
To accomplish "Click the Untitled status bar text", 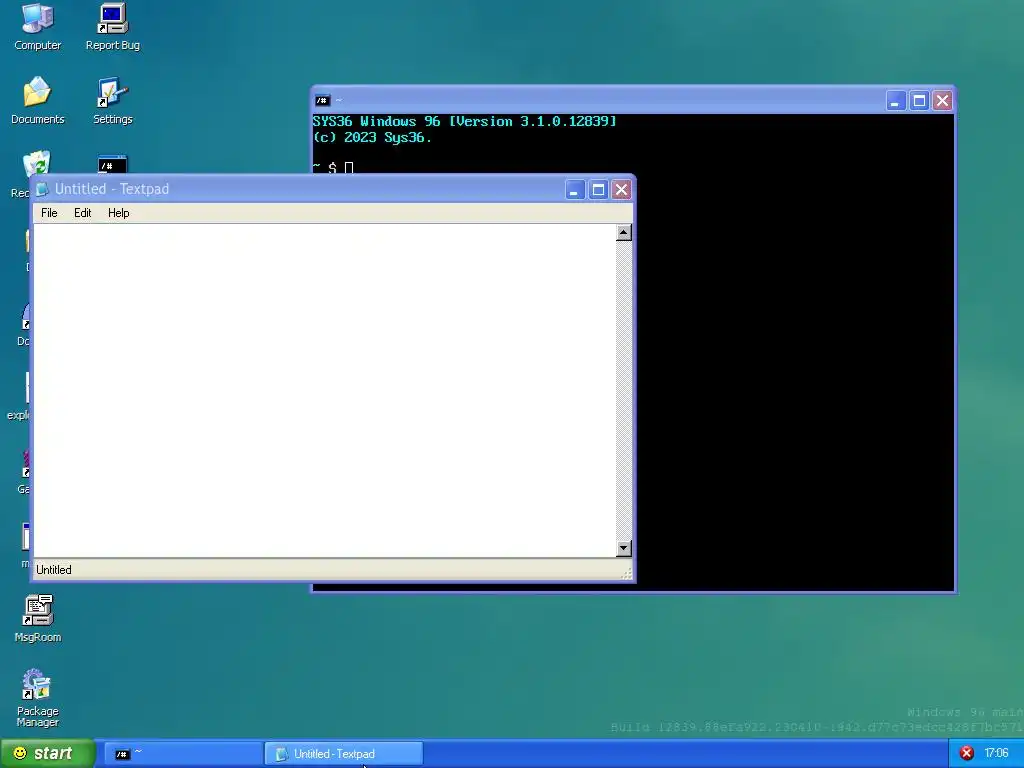I will (54, 569).
